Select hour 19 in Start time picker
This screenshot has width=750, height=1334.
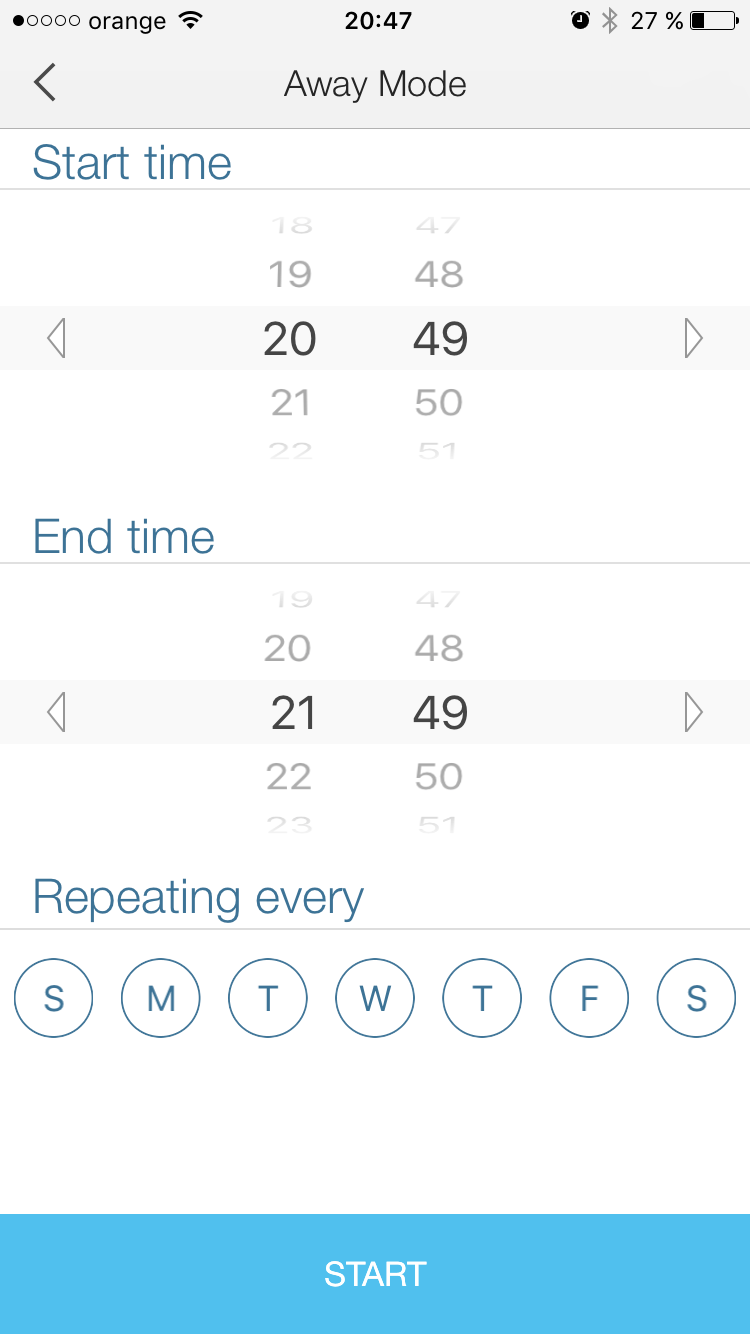tap(290, 274)
